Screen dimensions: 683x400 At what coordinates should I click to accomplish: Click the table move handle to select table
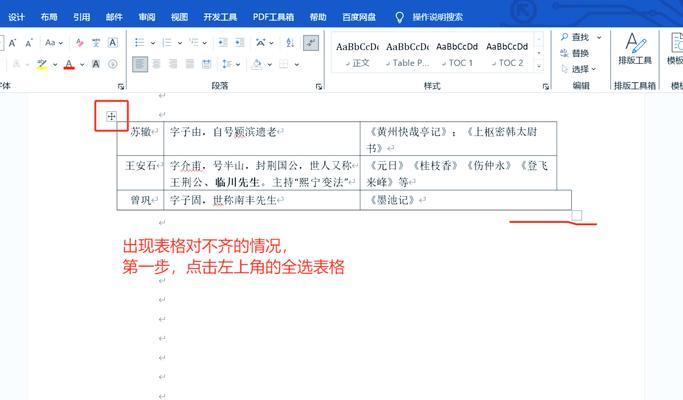click(112, 116)
